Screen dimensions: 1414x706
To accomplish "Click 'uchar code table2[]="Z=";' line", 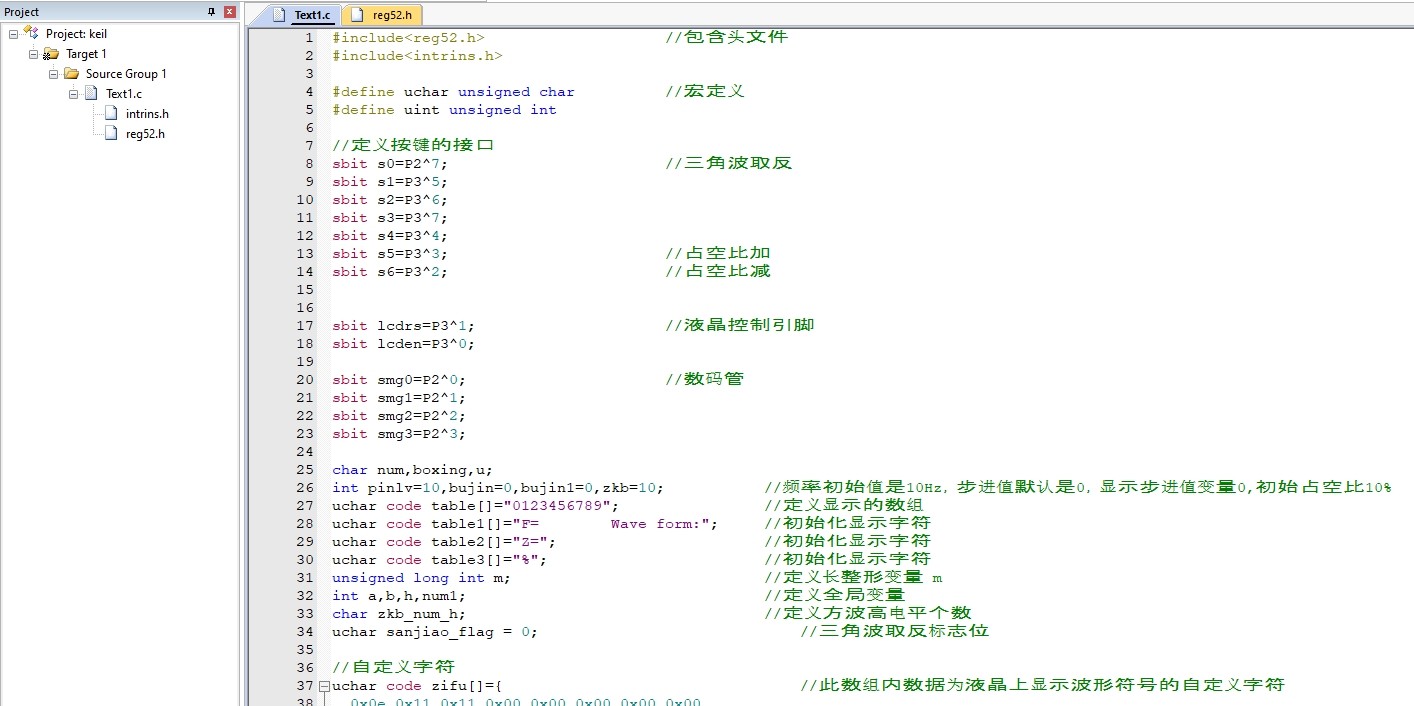I will click(x=444, y=542).
